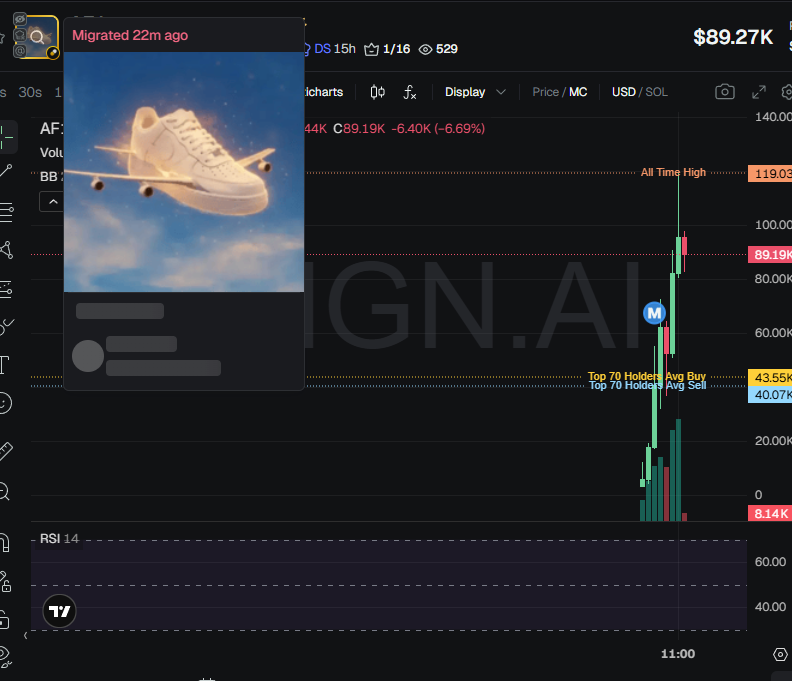Click the RSI 14 indicator label

[59, 539]
